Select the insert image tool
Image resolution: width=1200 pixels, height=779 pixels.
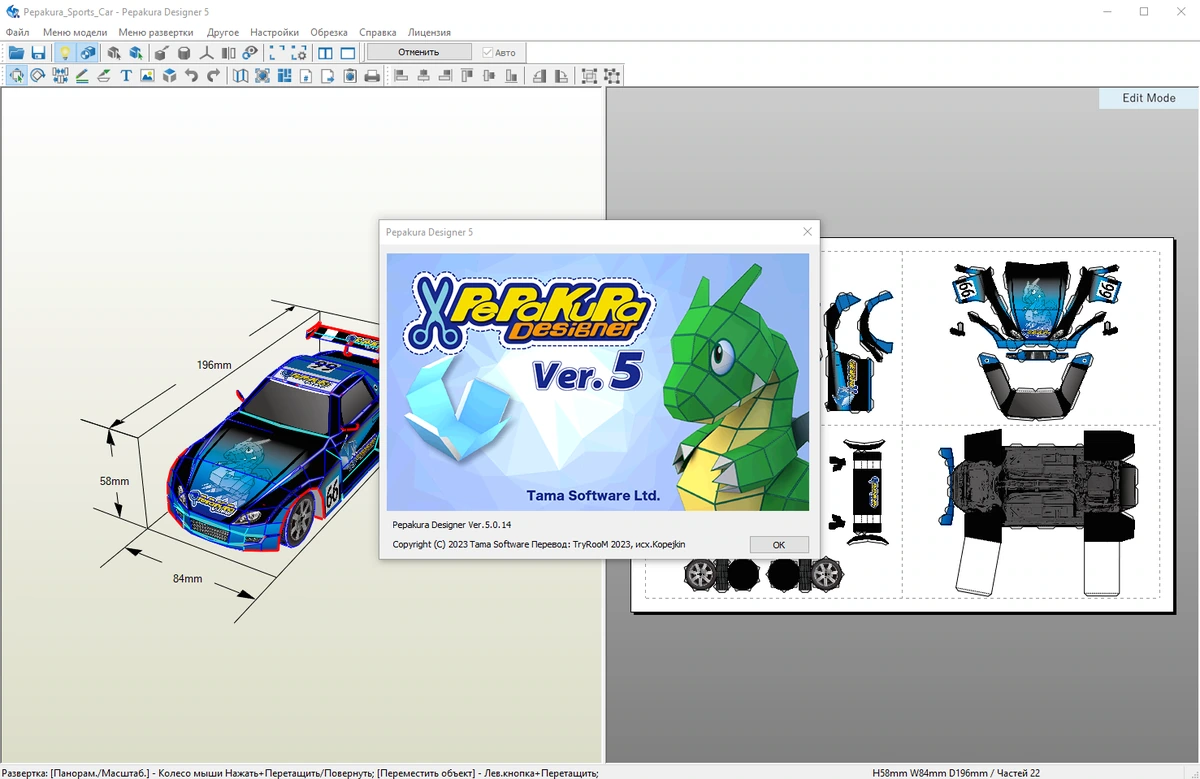(x=147, y=75)
